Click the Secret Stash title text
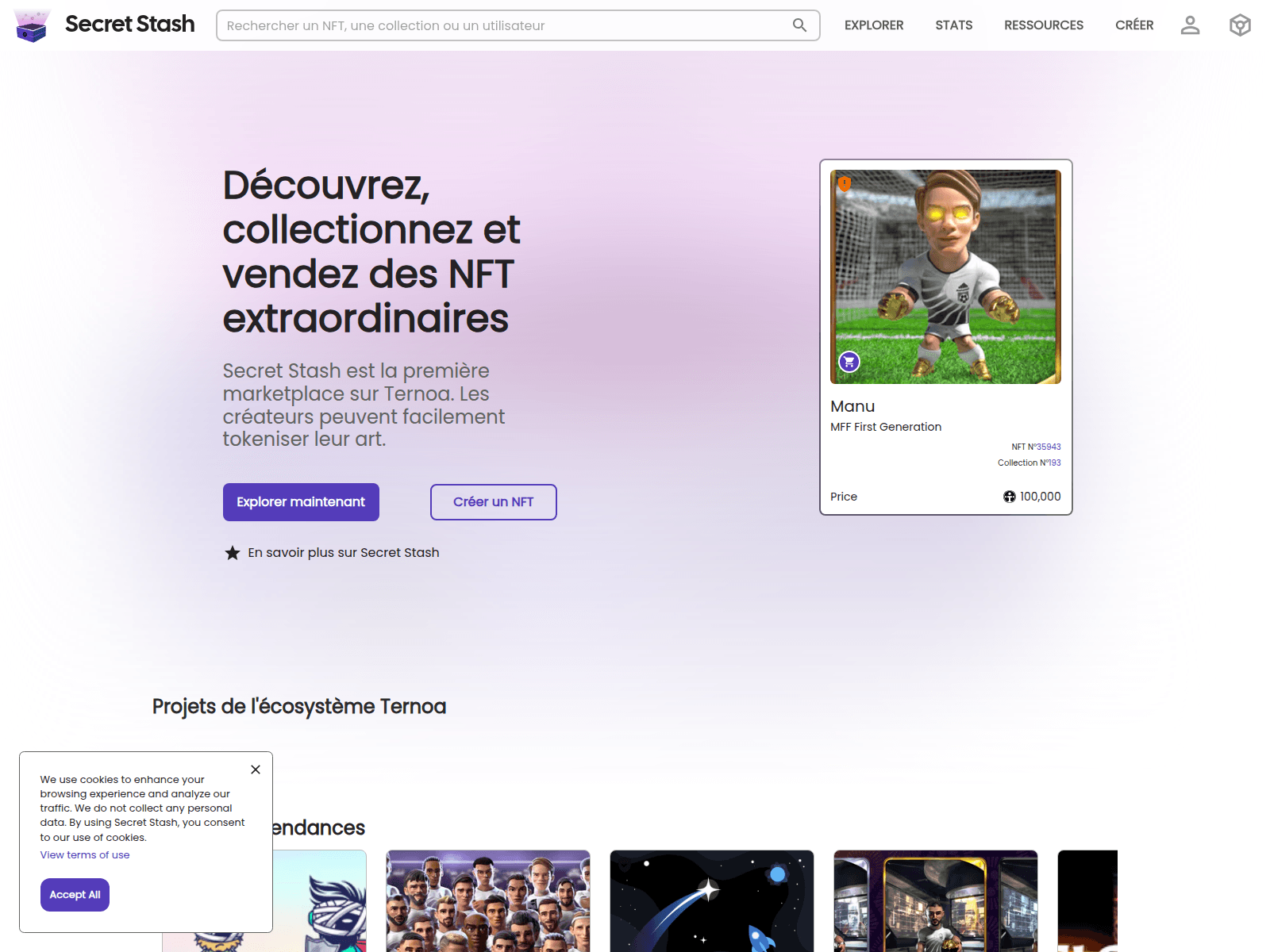This screenshot has width=1270, height=952. click(129, 25)
